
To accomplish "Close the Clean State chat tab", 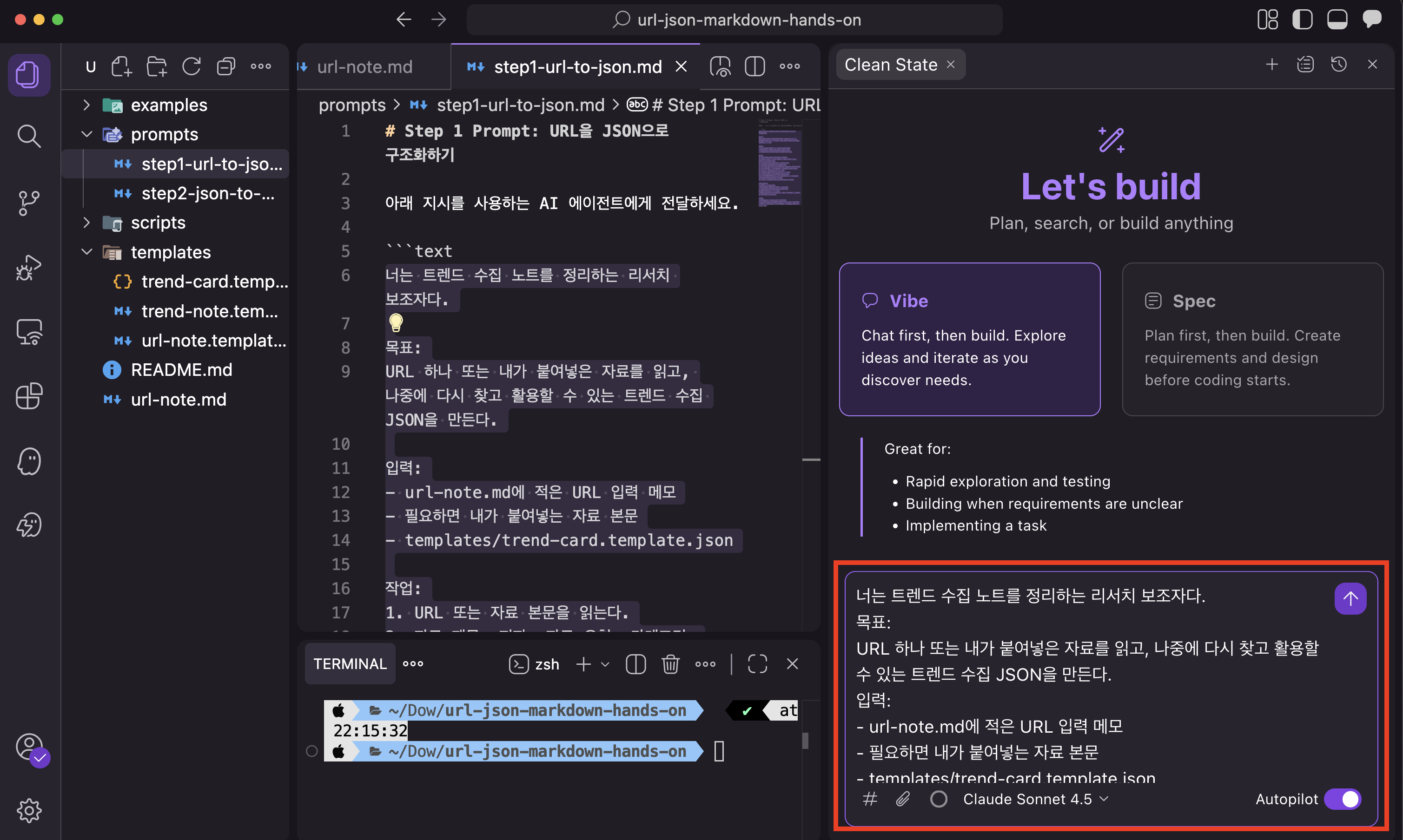I will pyautogui.click(x=950, y=65).
